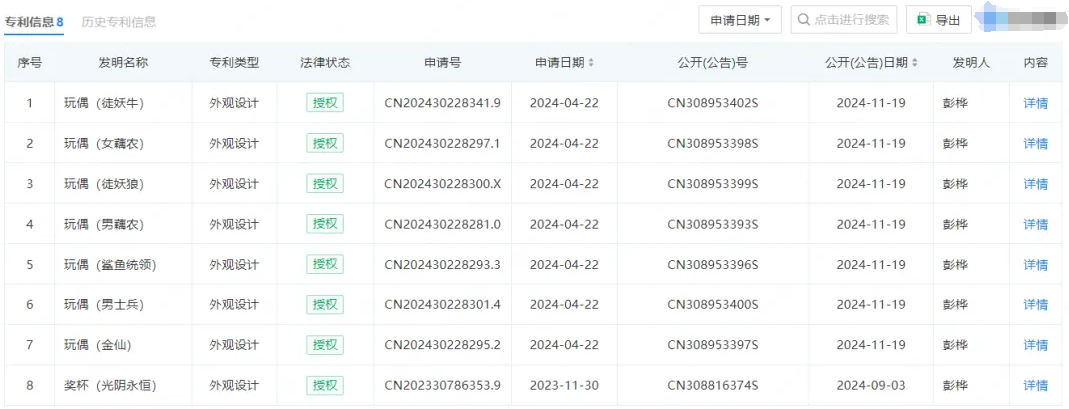1069x409 pixels.
Task: Click the 公开(公告)号 column header
Action: pos(713,63)
